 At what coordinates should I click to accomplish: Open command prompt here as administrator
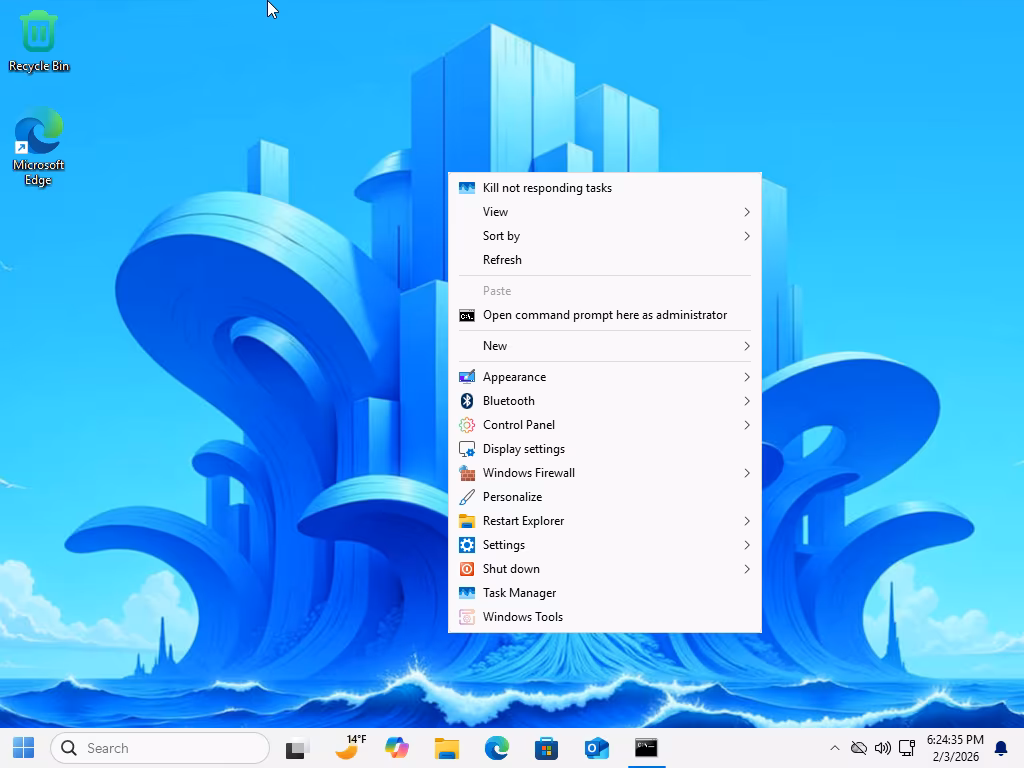click(604, 315)
